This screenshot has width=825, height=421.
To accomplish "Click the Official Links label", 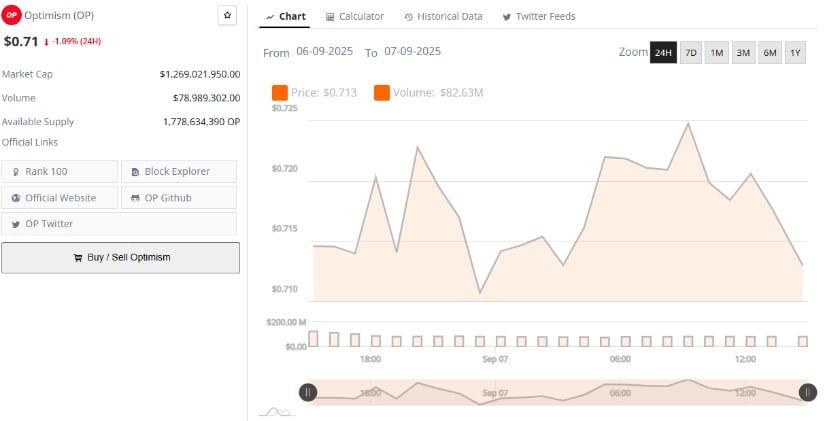I will tap(29, 142).
